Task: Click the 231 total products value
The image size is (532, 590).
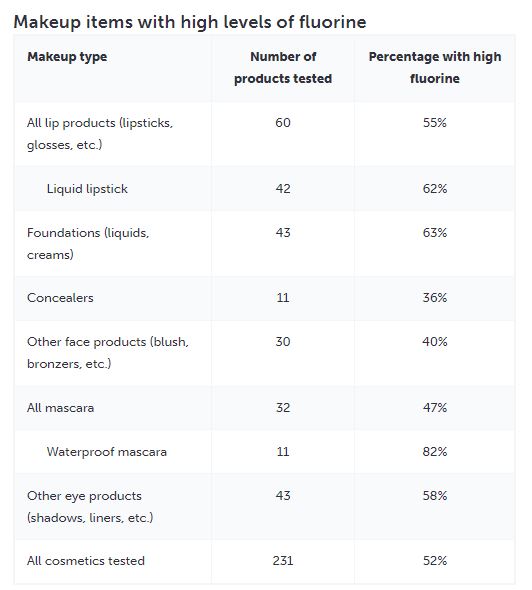Action: 283,561
